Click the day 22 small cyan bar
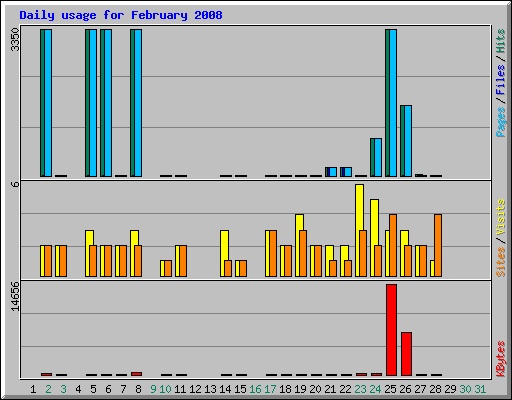Screen dimensions: 512x400 [x=348, y=172]
